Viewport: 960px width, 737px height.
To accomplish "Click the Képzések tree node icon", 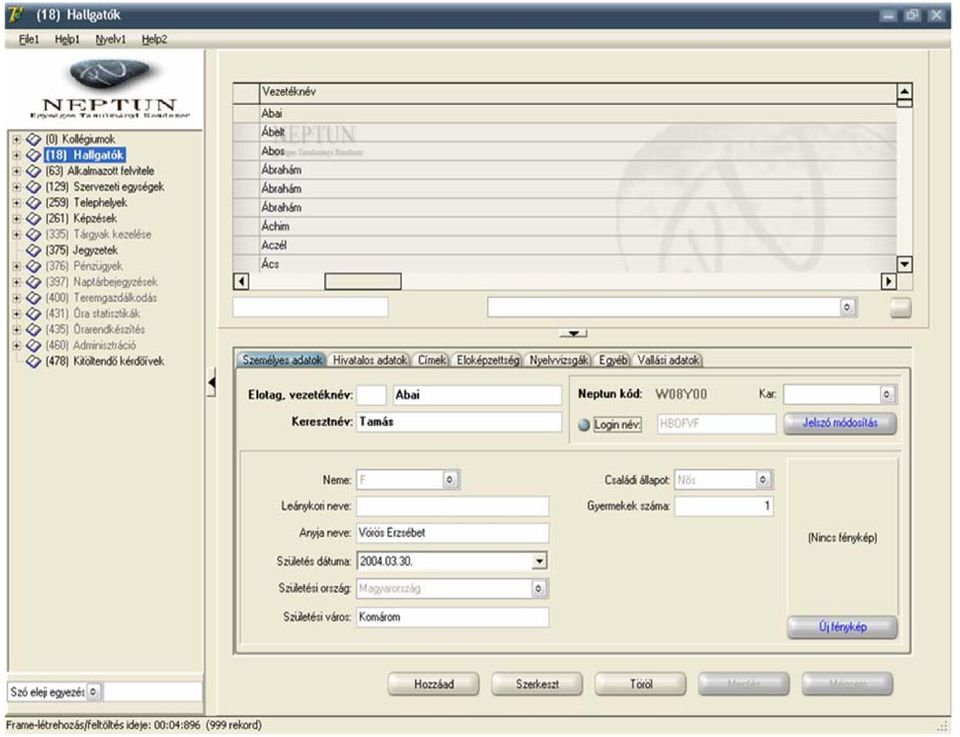I will point(34,219).
